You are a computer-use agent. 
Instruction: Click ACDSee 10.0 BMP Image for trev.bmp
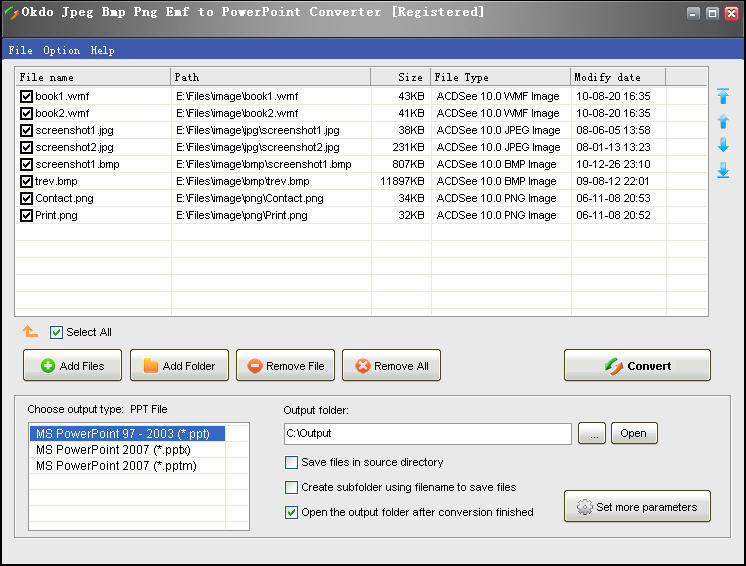[496, 182]
